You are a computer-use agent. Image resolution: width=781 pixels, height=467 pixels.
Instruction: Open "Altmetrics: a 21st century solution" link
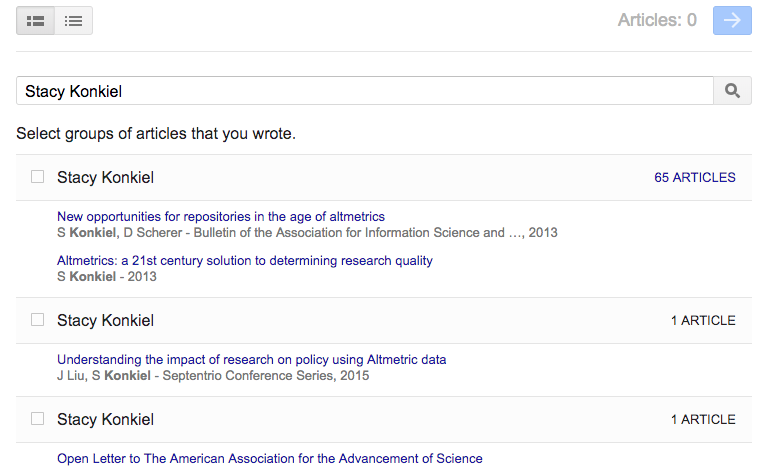coord(244,260)
